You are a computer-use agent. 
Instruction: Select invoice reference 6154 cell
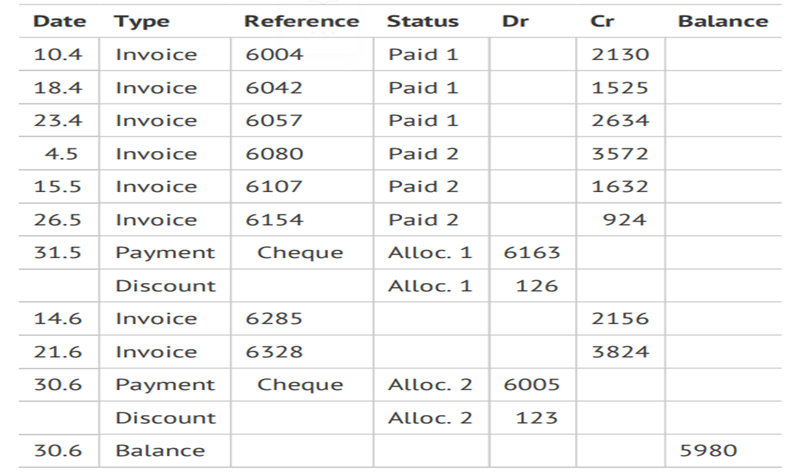[x=274, y=220]
